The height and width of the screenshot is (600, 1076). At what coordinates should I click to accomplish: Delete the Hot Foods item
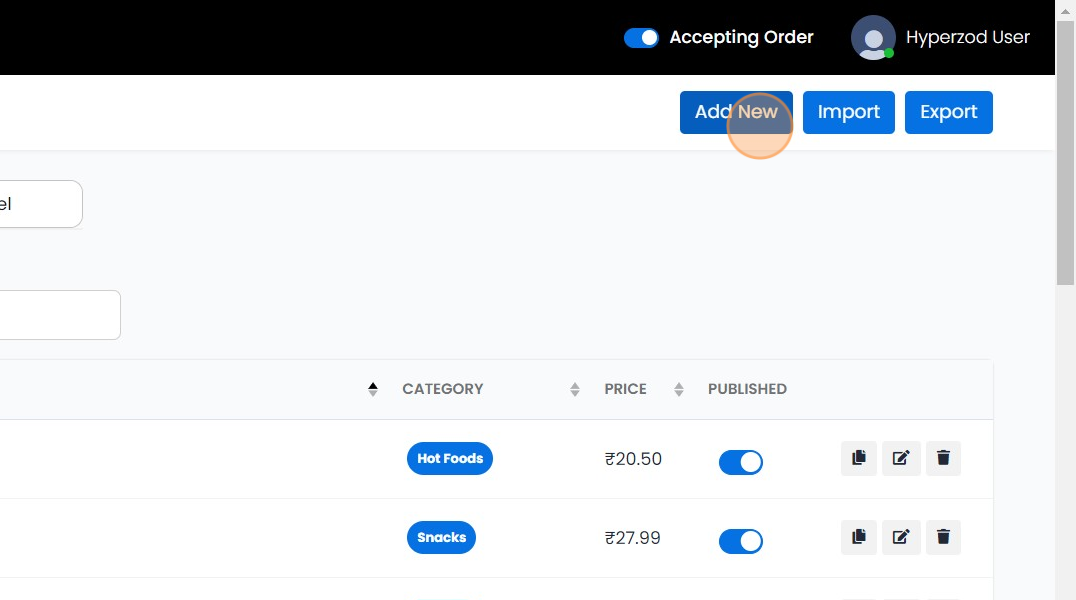[943, 458]
